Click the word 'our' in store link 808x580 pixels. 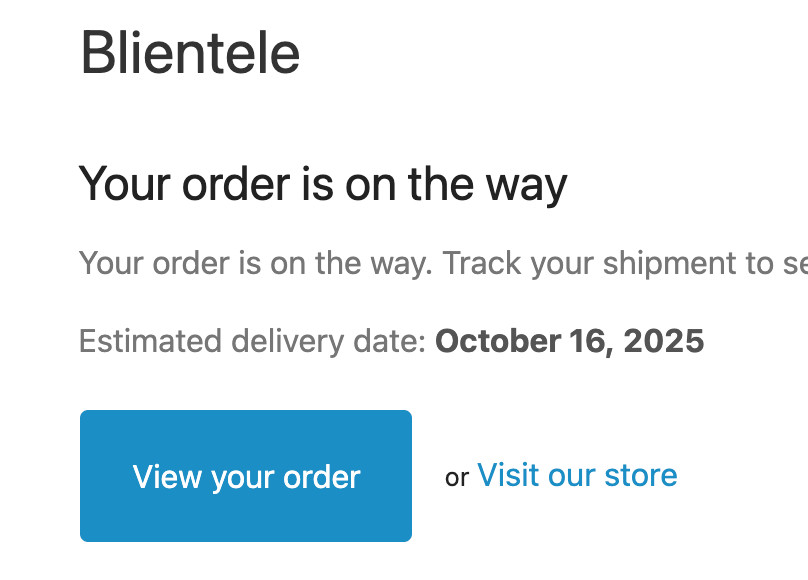pos(571,477)
